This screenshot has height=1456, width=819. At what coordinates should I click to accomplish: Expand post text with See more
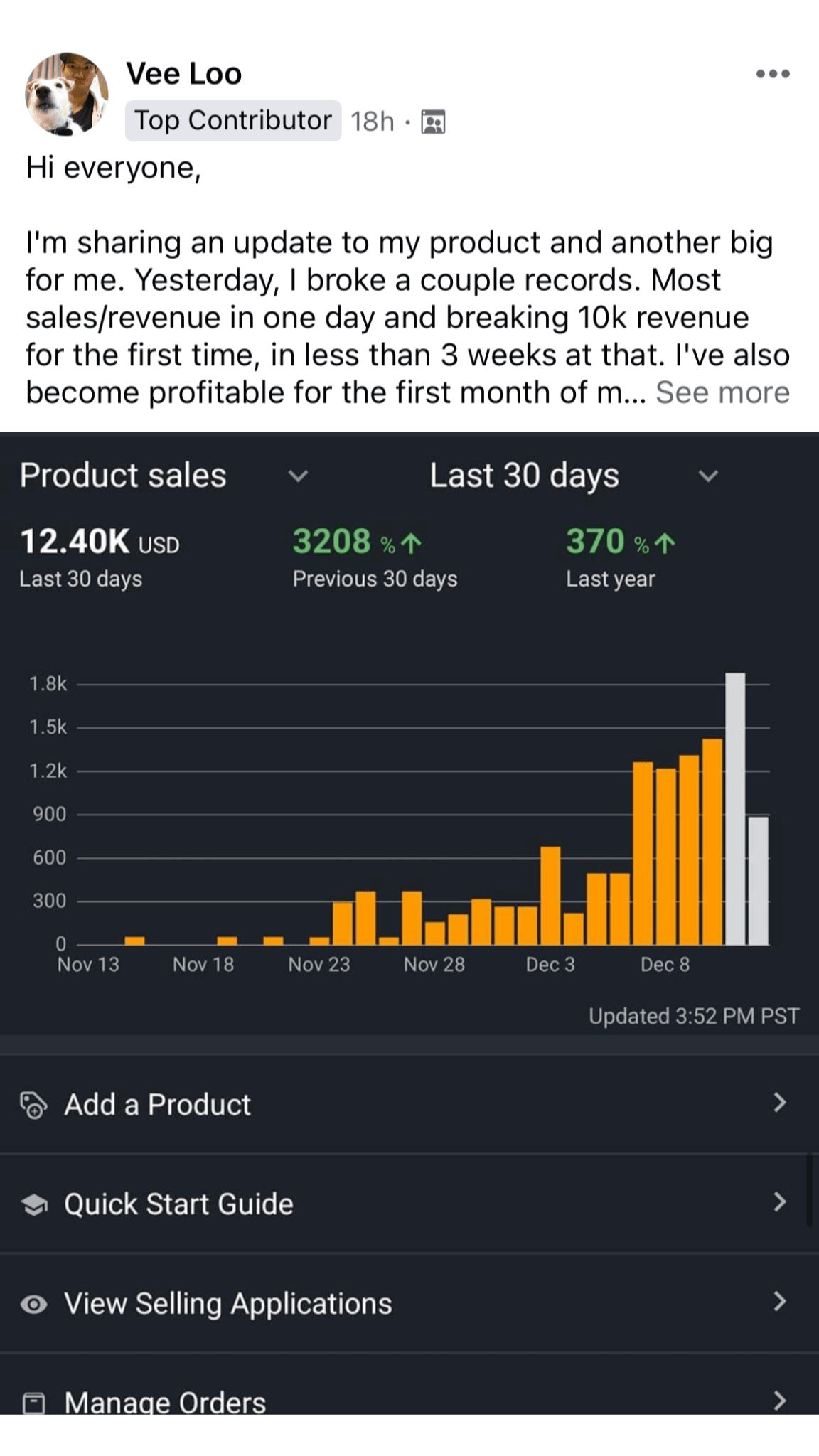pos(722,392)
